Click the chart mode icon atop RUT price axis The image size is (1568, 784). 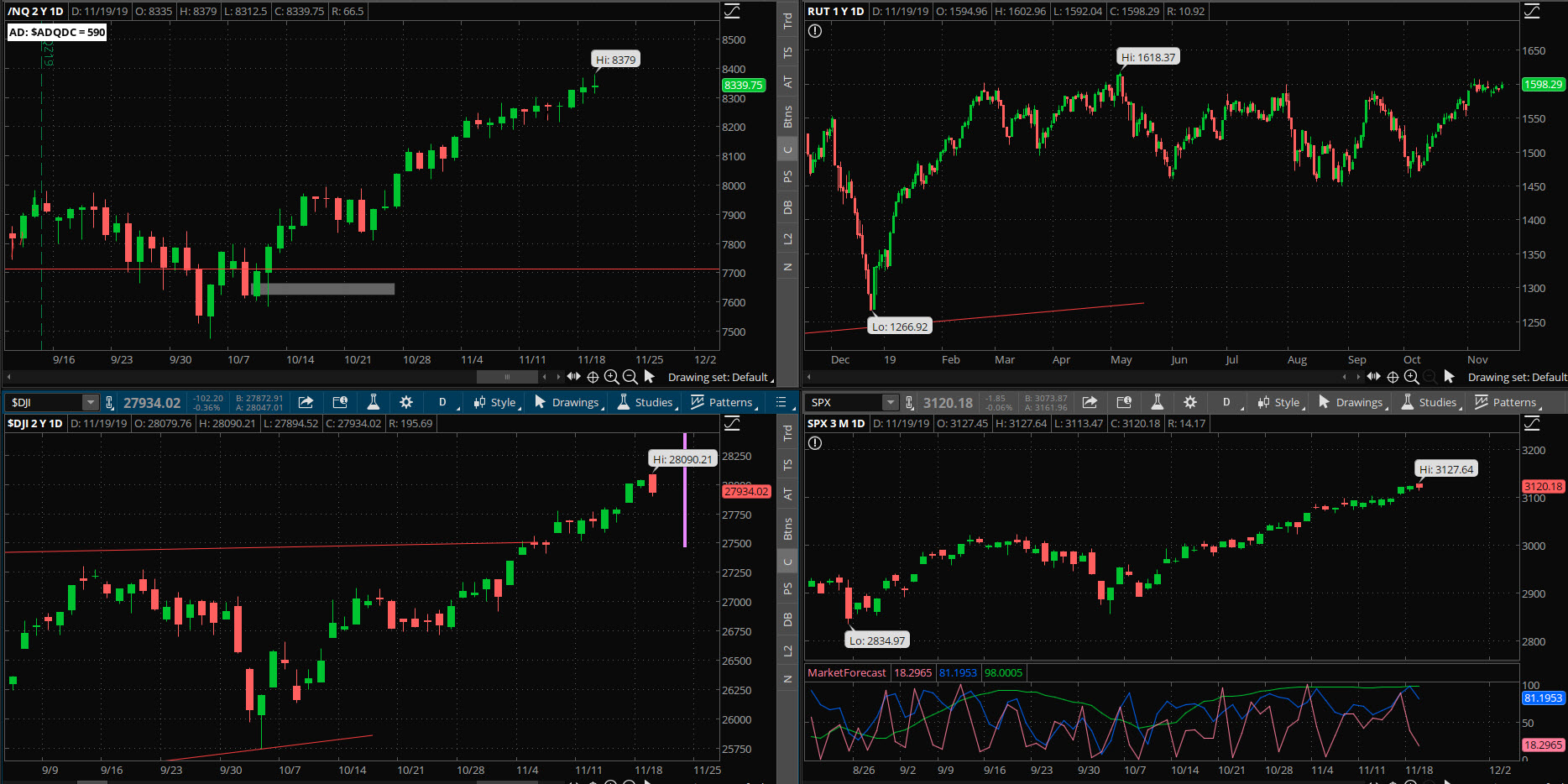pyautogui.click(x=1532, y=11)
